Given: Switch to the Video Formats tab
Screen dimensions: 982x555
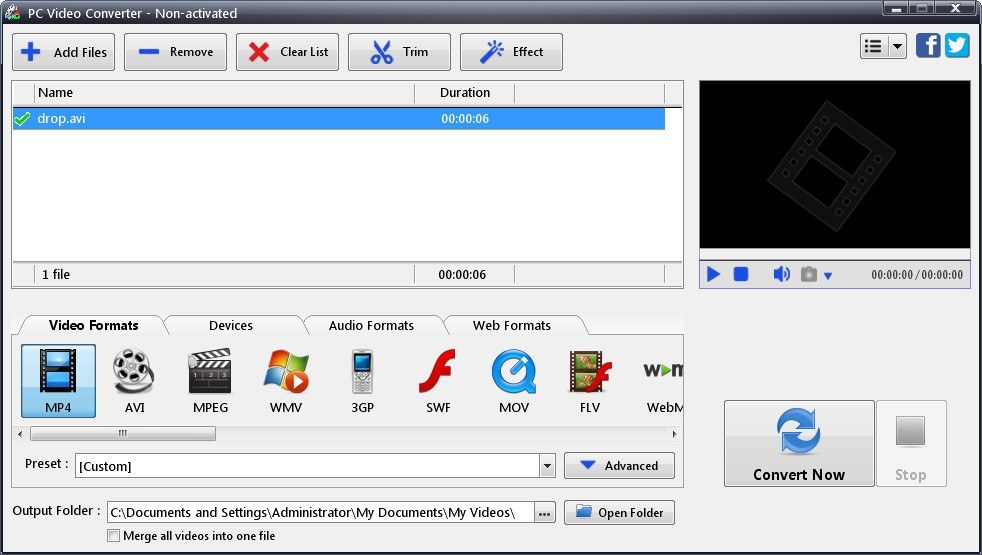Looking at the screenshot, I should click(x=93, y=325).
